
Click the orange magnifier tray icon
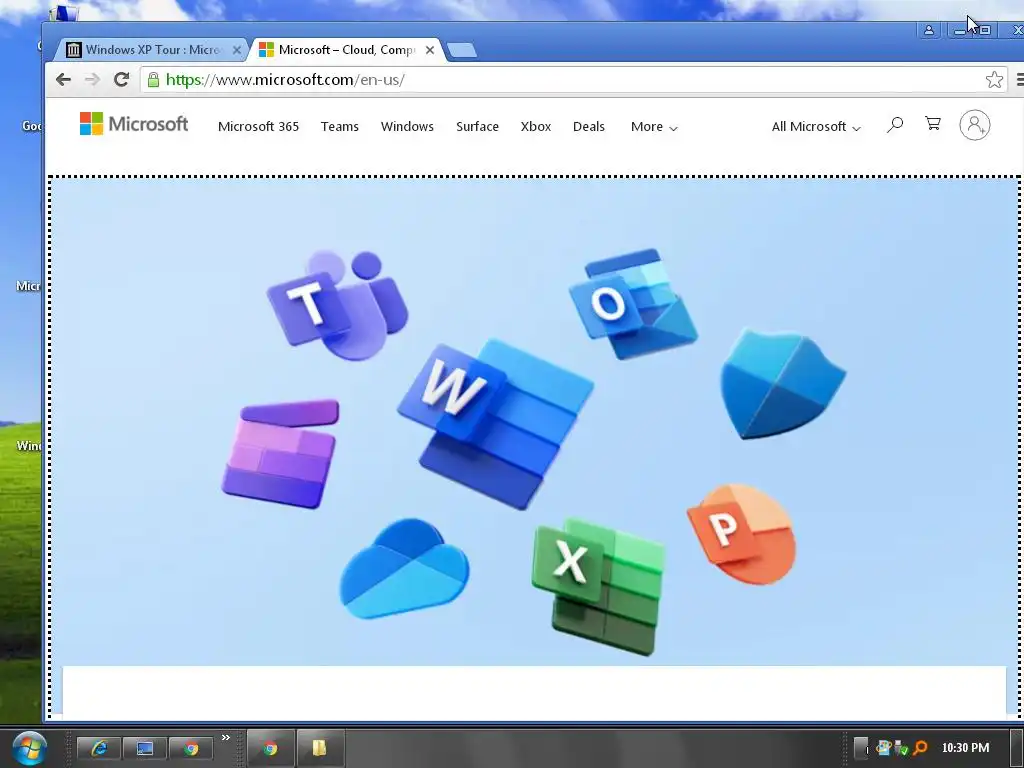tap(920, 748)
